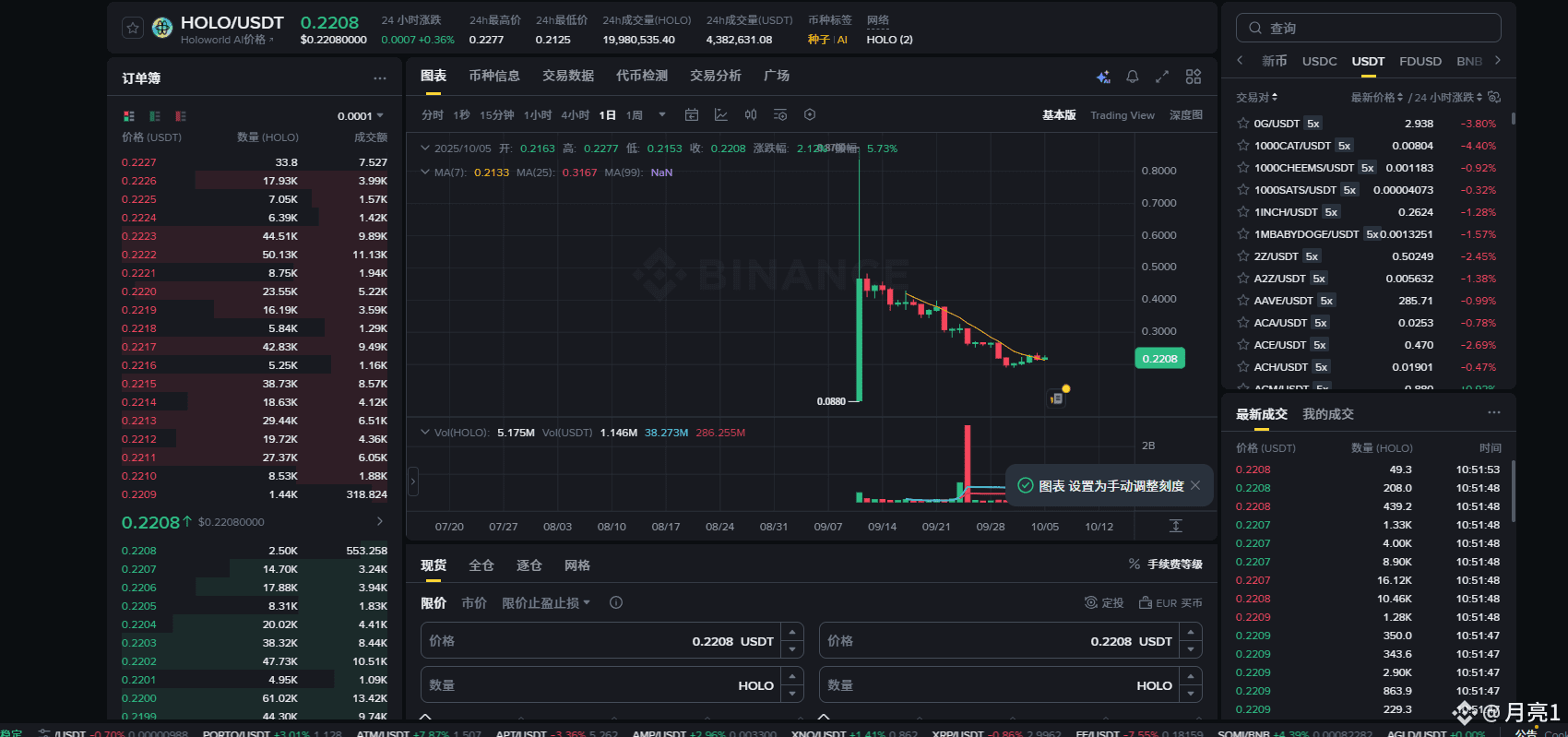Open recent trades more options

[x=1494, y=412]
